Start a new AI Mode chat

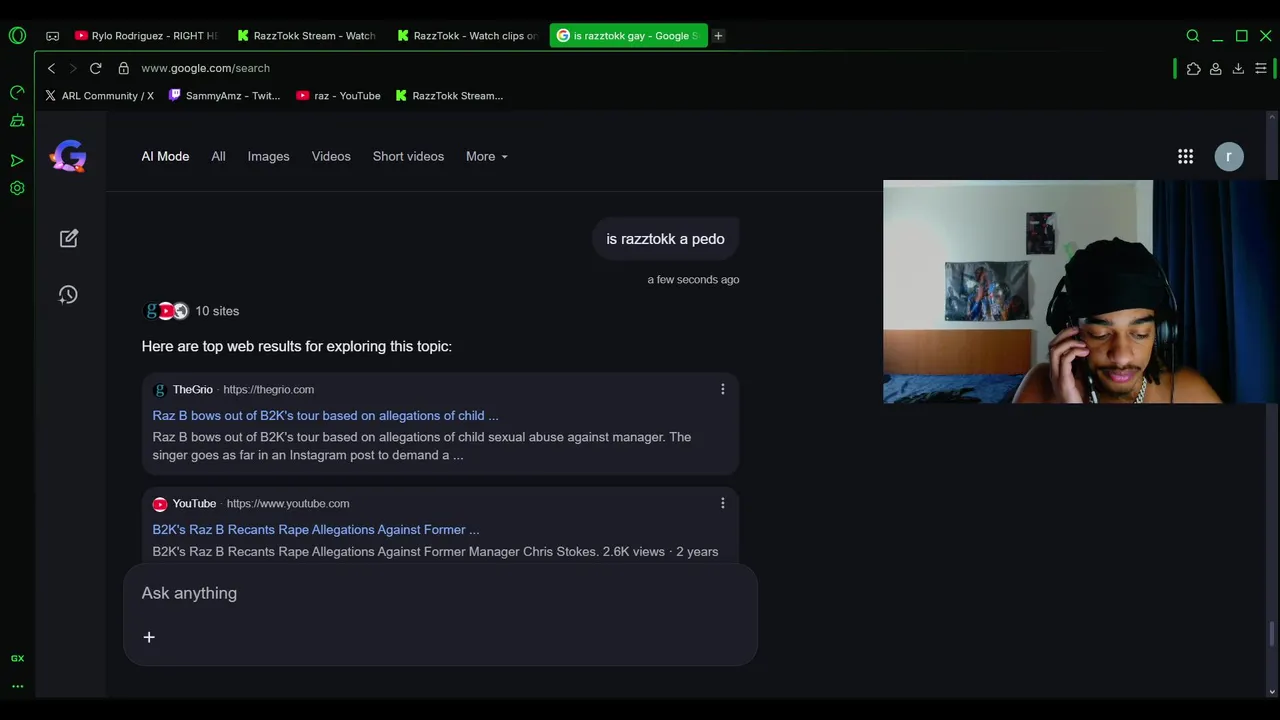[68, 238]
